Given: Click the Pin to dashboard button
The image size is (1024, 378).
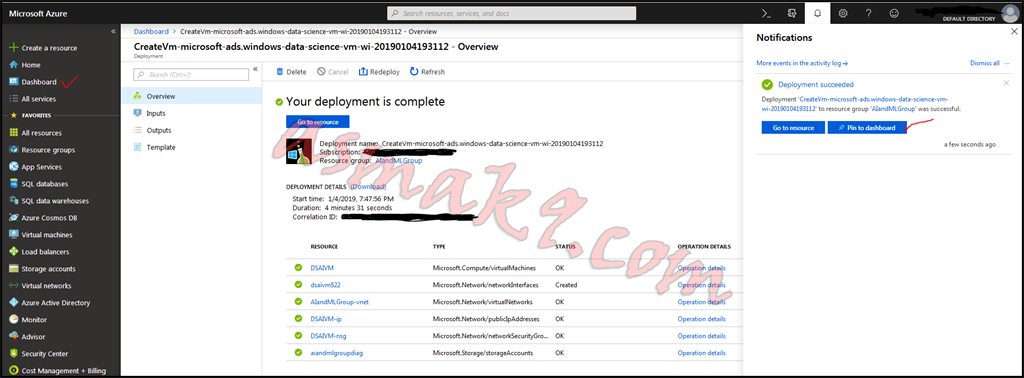Looking at the screenshot, I should click(x=867, y=127).
